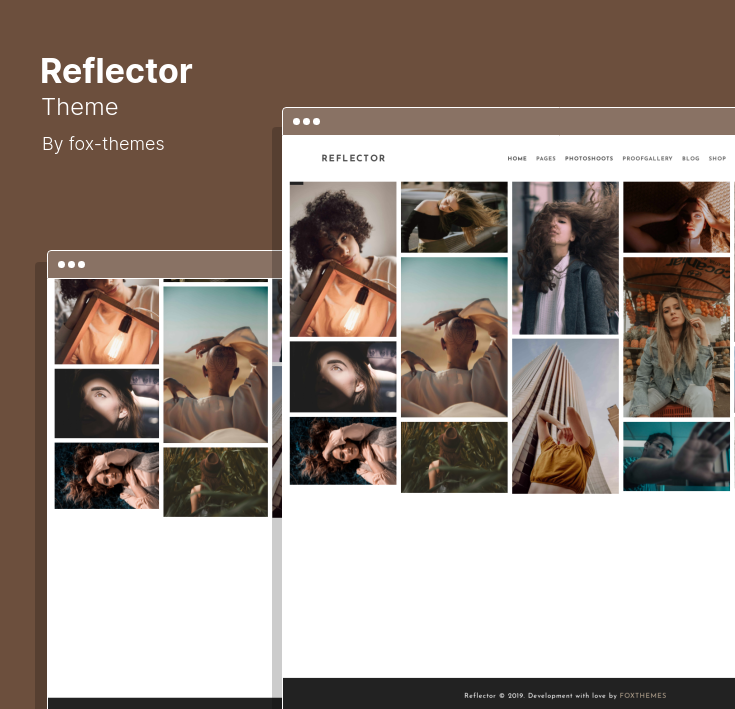Viewport: 735px width, 709px height.
Task: Click the first window dot, back browser
Action: pos(61,264)
